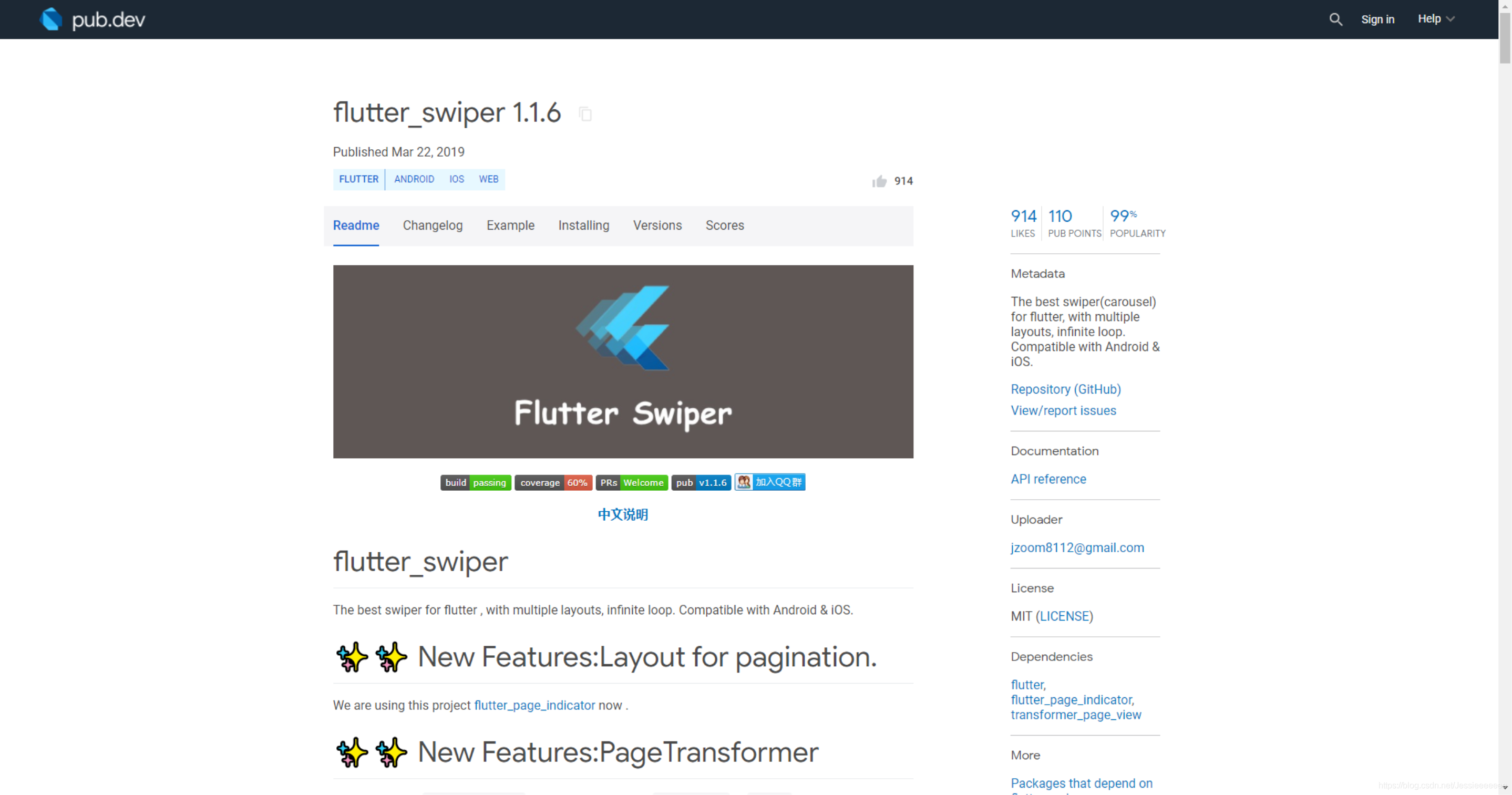Click the Published Mar 22, 2019 date
Viewport: 1512px width, 795px height.
(398, 152)
